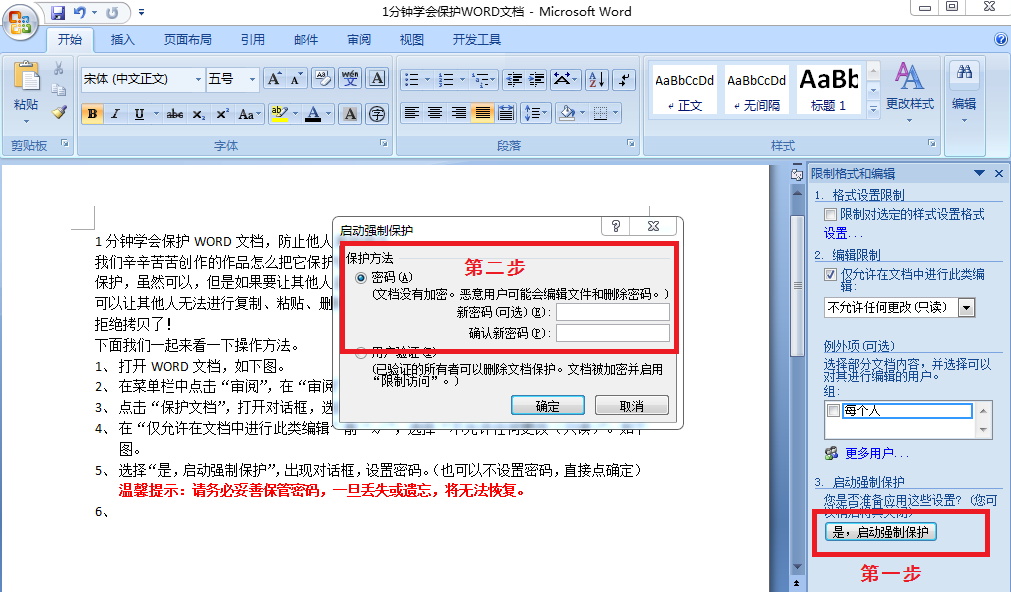Click the 新密码(可选) input field
Image resolution: width=1011 pixels, height=592 pixels.
(613, 312)
